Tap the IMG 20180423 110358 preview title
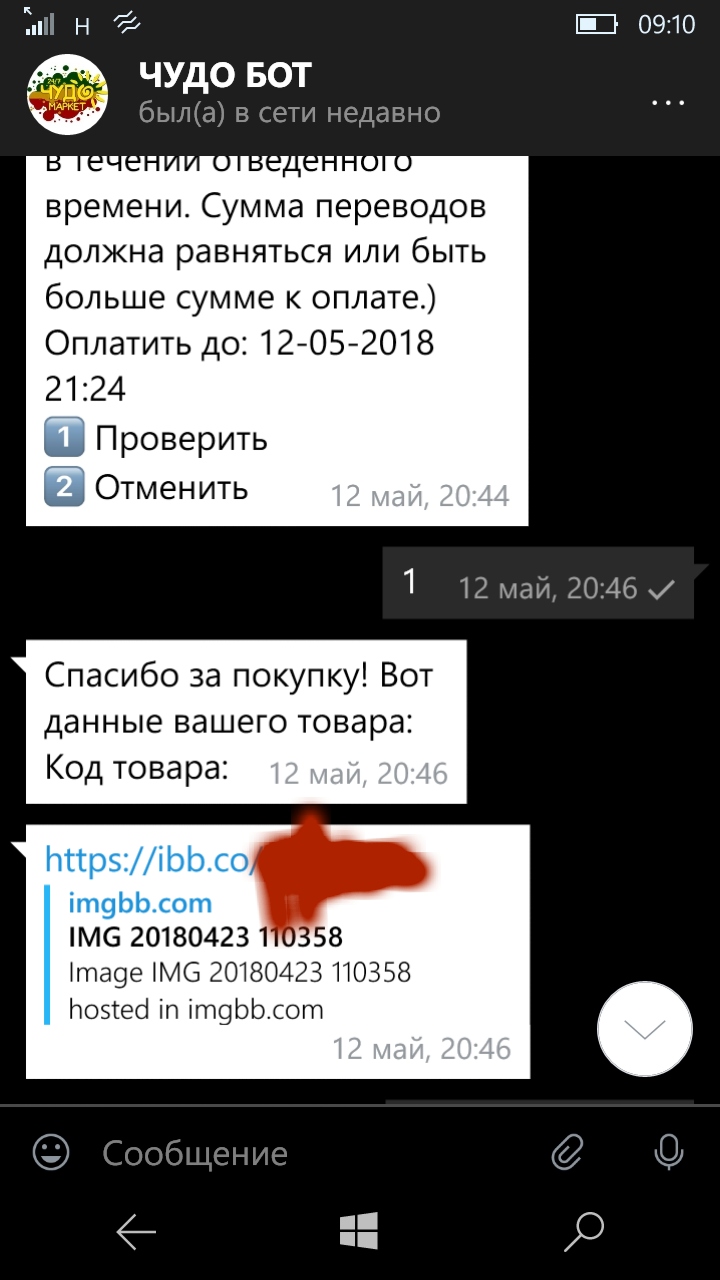Viewport: 720px width, 1280px height. tap(205, 937)
